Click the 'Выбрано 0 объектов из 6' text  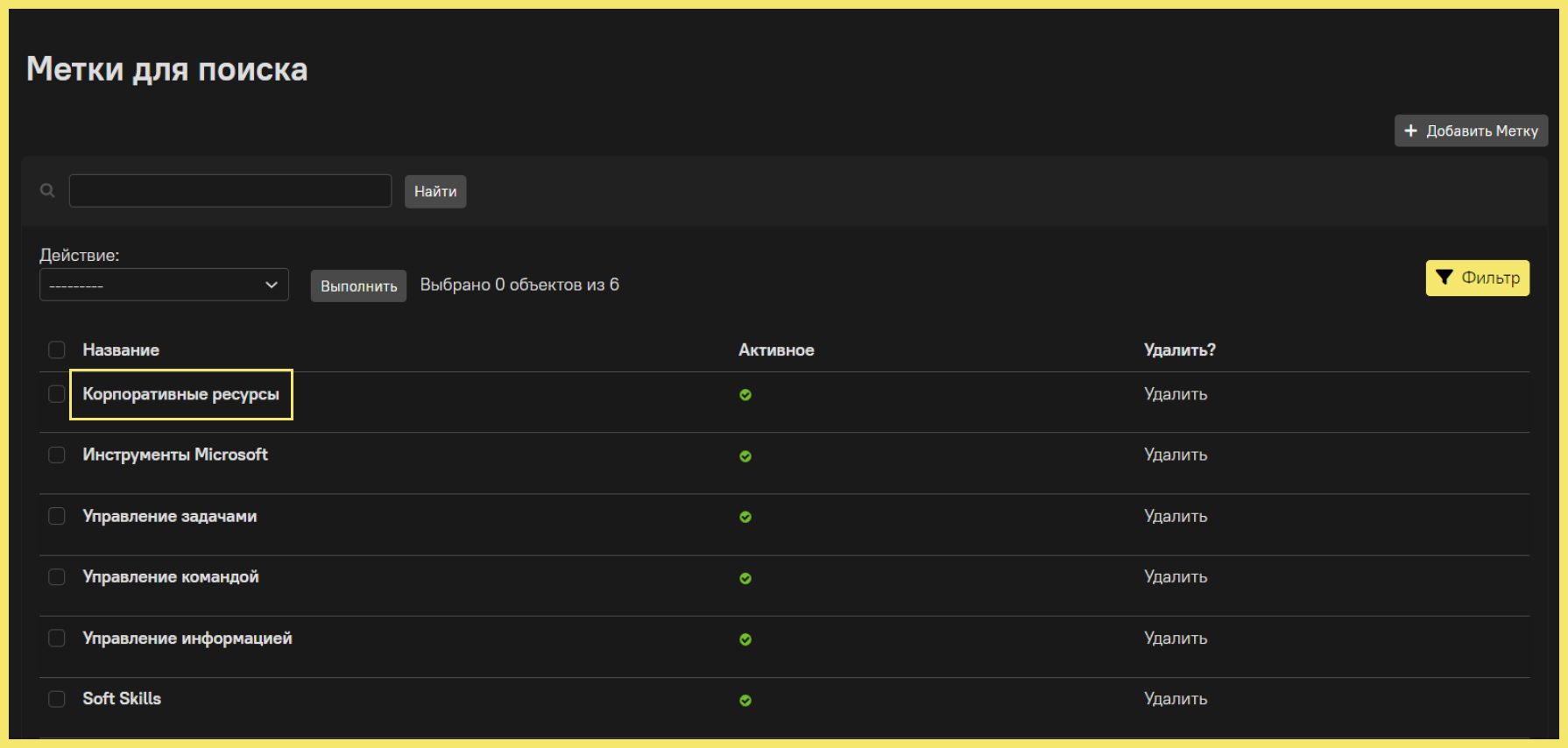tap(519, 285)
